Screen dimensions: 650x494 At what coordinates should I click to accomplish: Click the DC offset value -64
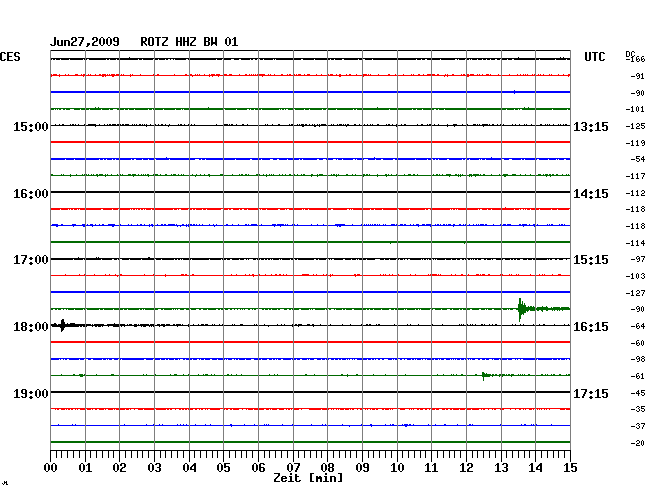[x=638, y=326]
